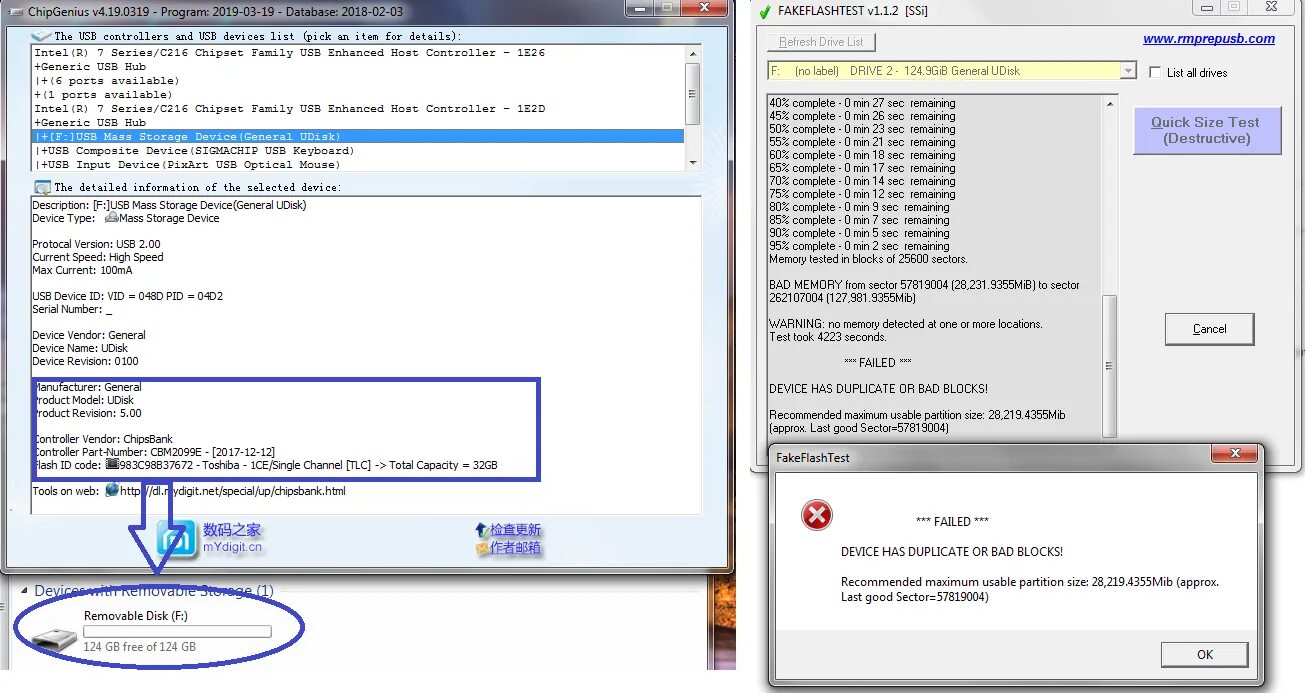Viewport: 1312px width, 700px height.
Task: Select the (6 ports available) row
Action: (x=359, y=80)
